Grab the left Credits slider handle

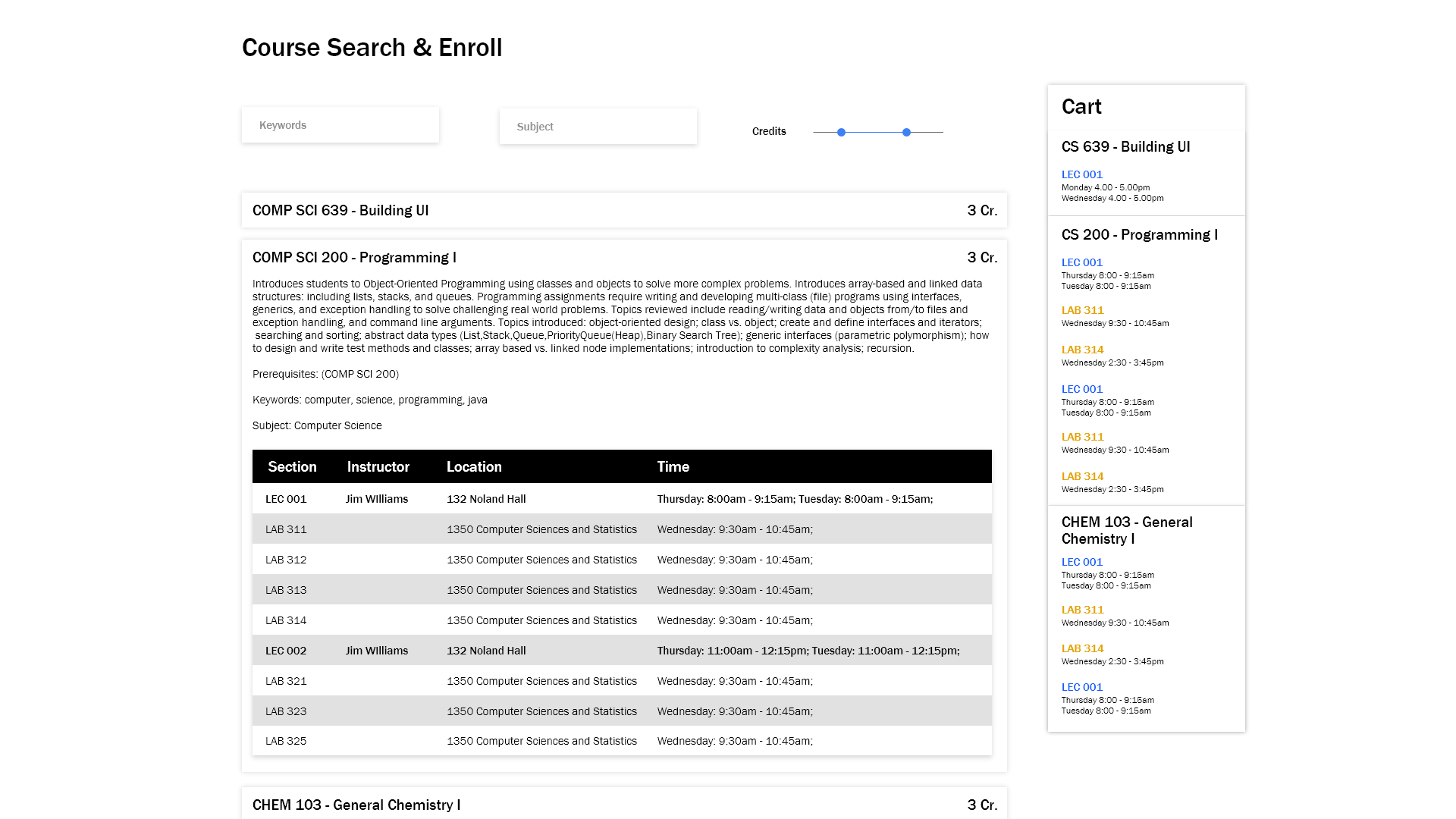841,132
